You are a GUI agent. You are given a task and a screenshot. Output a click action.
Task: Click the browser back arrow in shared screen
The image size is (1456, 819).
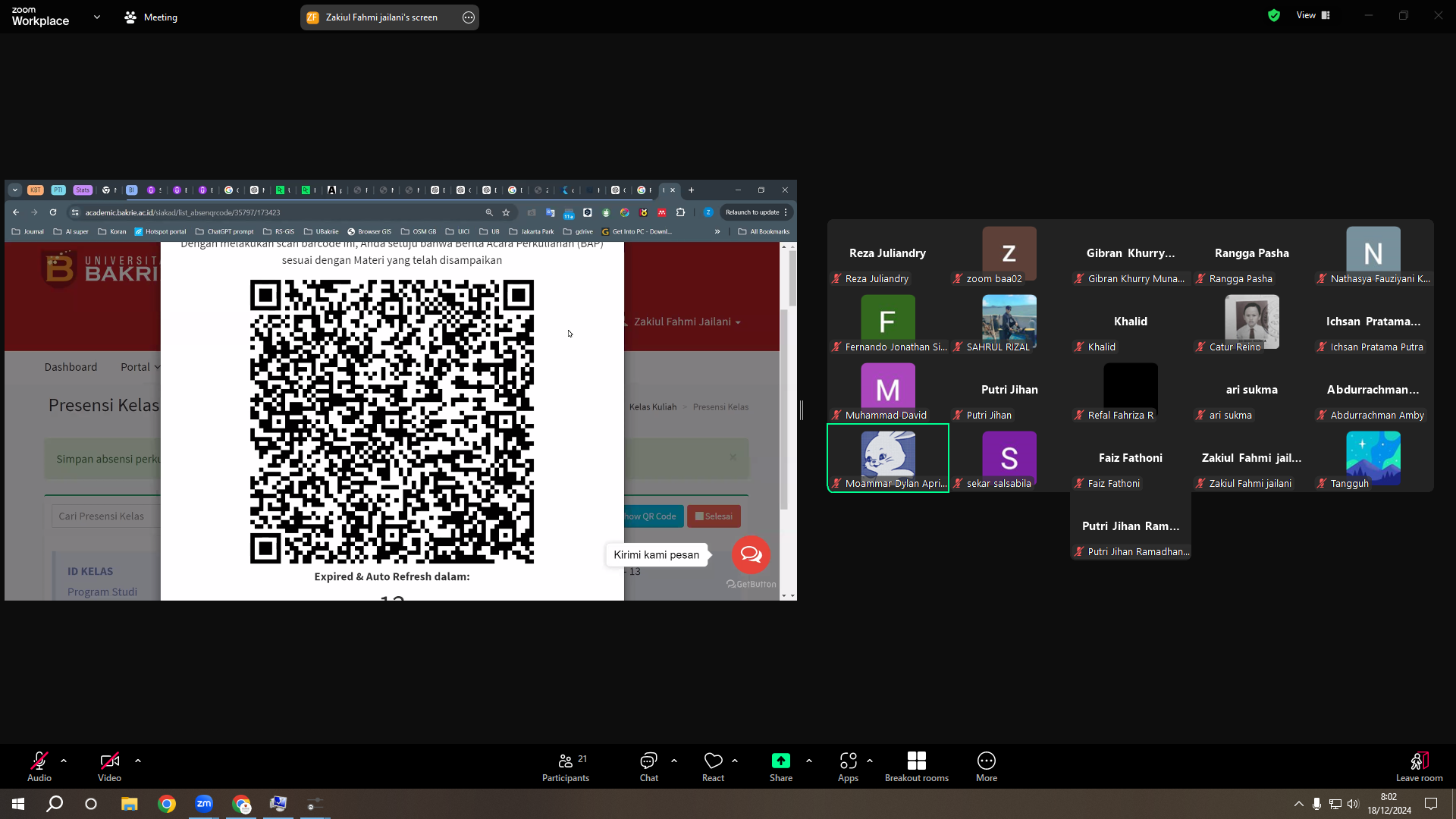coord(16,212)
